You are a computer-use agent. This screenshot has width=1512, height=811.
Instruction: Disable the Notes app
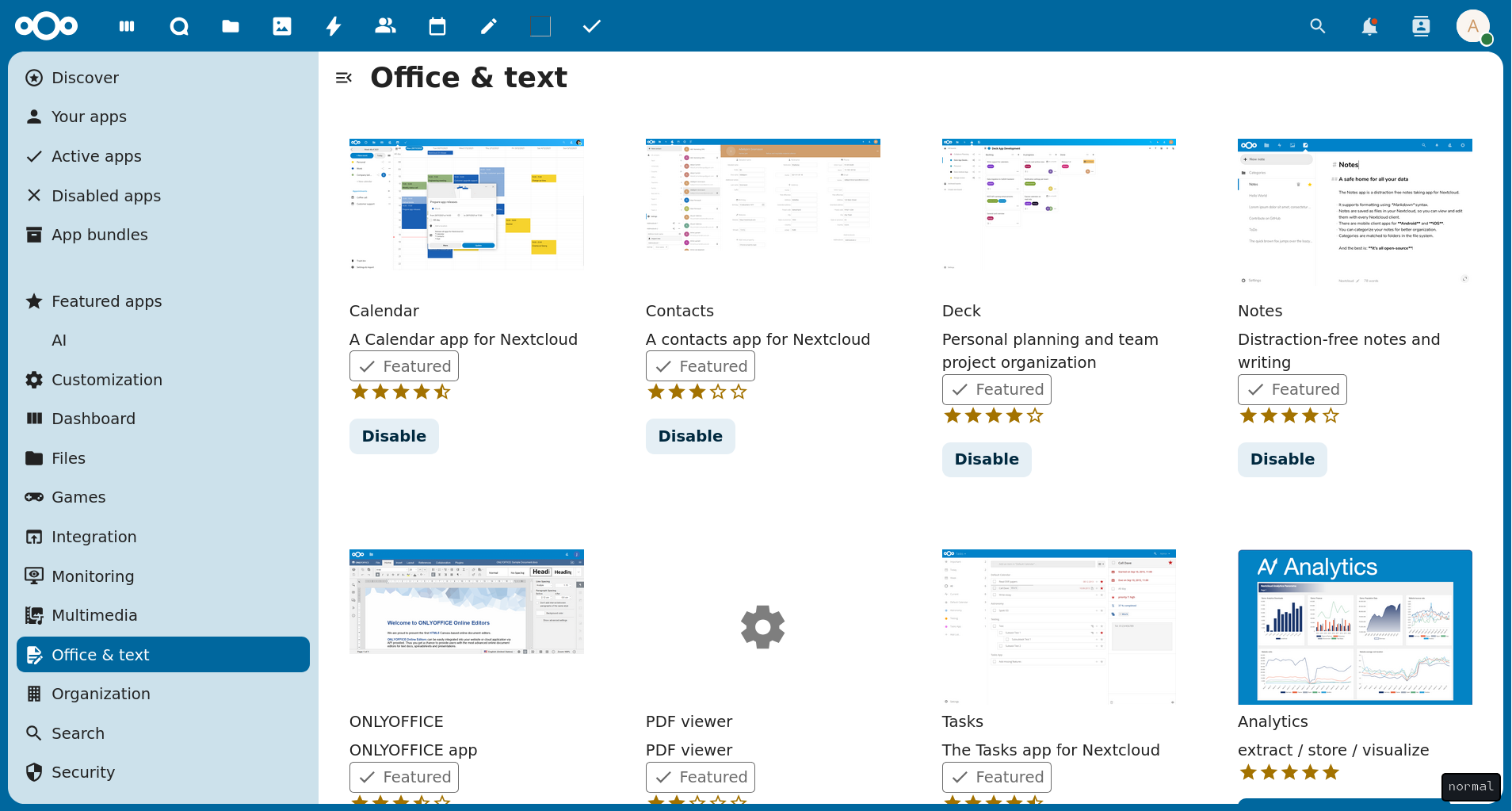coord(1282,459)
